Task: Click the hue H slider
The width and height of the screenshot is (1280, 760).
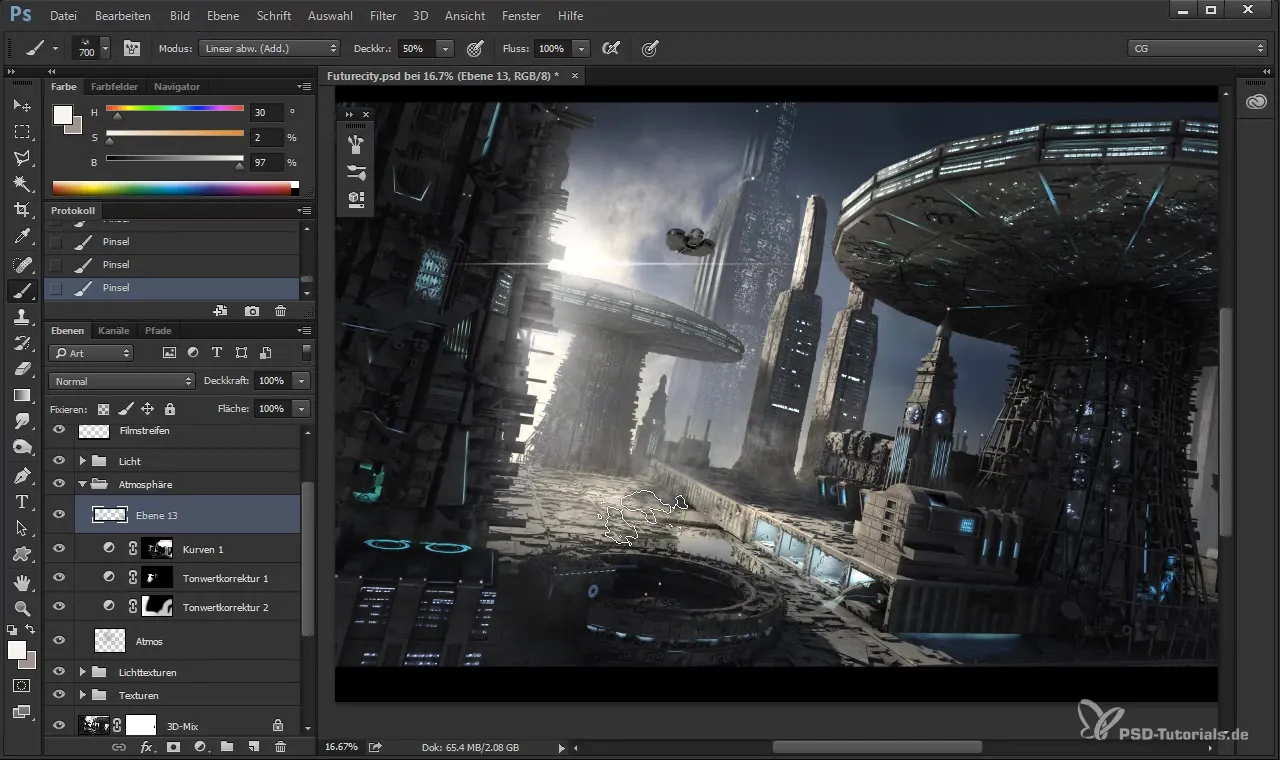Action: point(175,109)
